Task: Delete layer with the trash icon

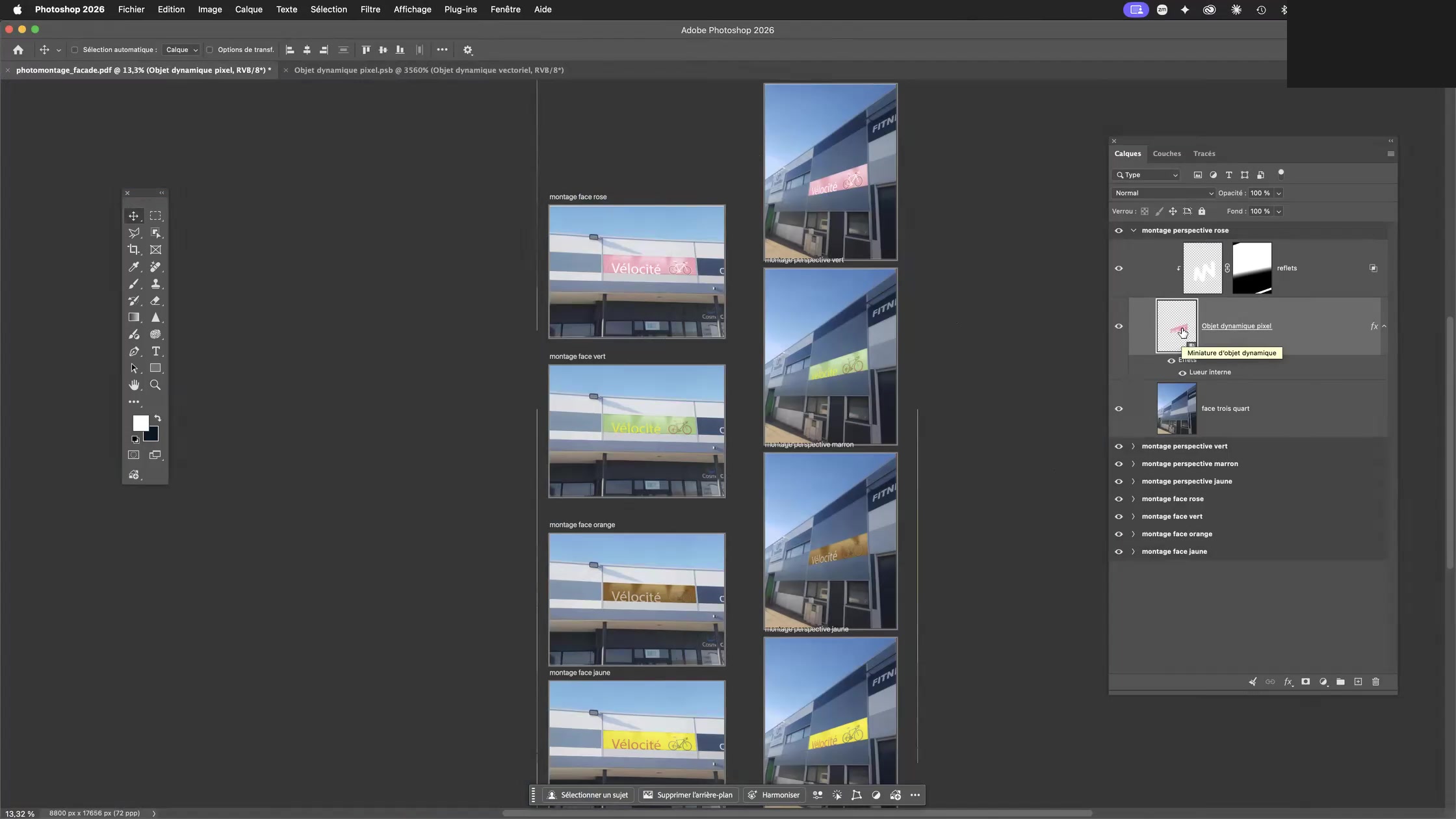Action: coord(1375,682)
